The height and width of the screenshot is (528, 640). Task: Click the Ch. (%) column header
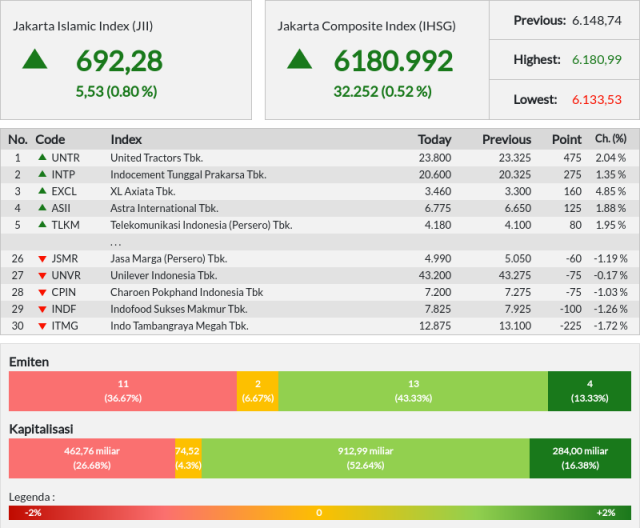(611, 139)
